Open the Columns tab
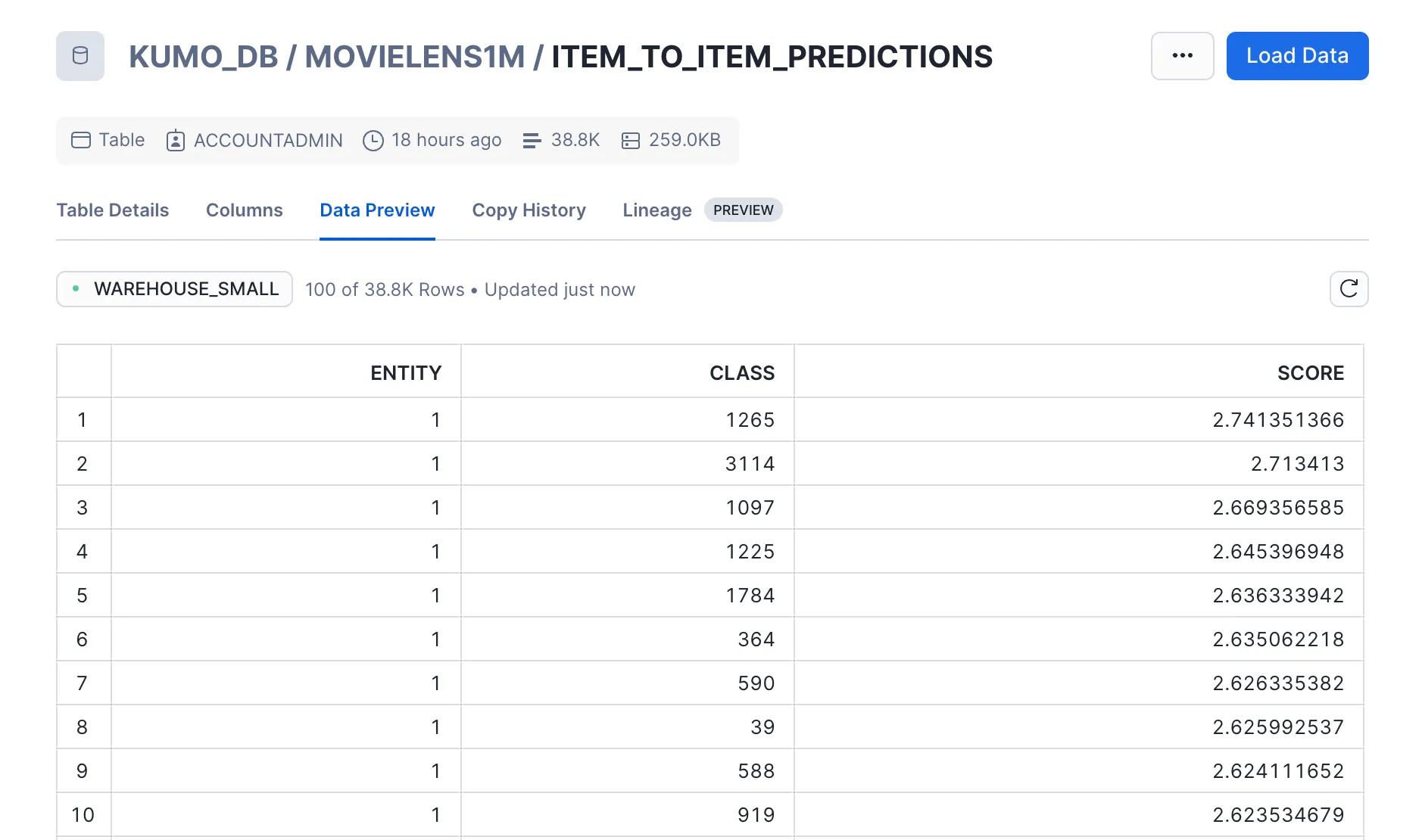Viewport: 1422px width, 840px height. pyautogui.click(x=244, y=210)
